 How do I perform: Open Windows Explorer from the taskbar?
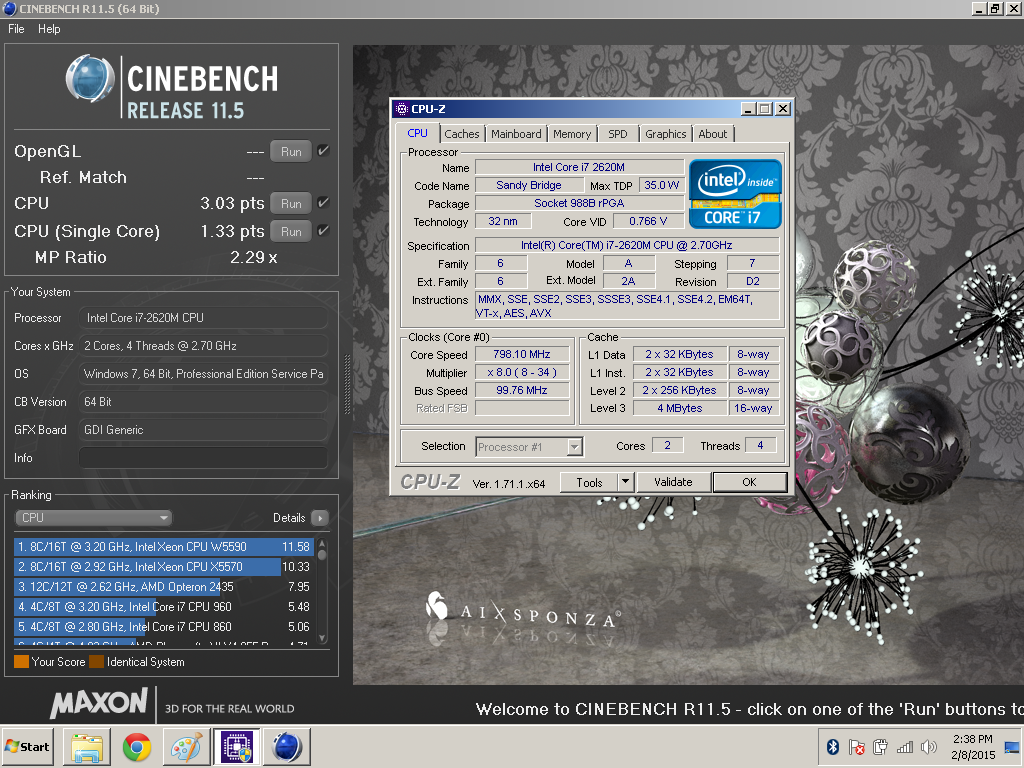point(88,747)
